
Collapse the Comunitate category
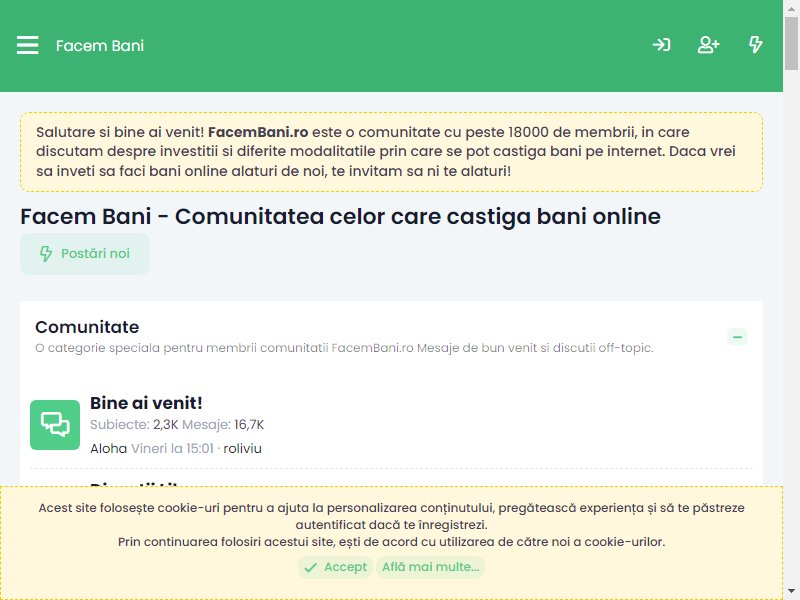[737, 337]
